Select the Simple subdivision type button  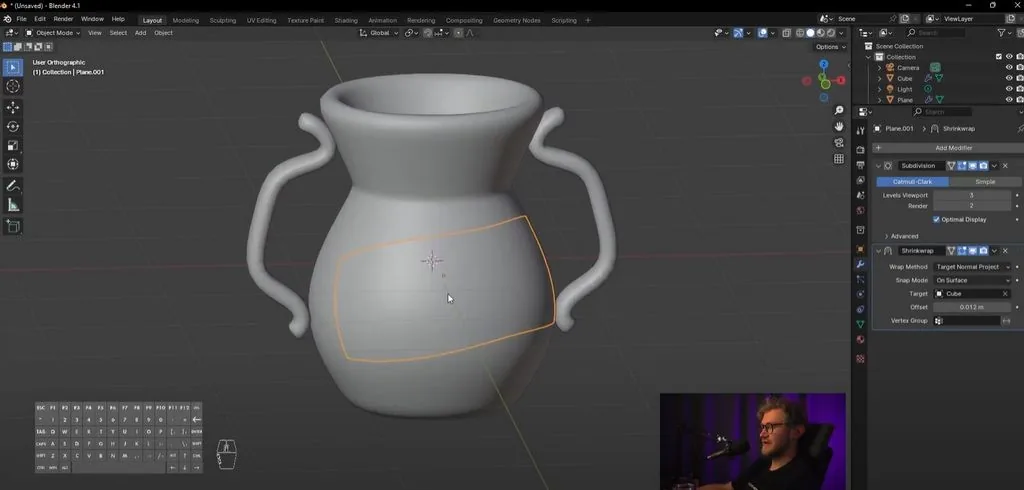985,182
